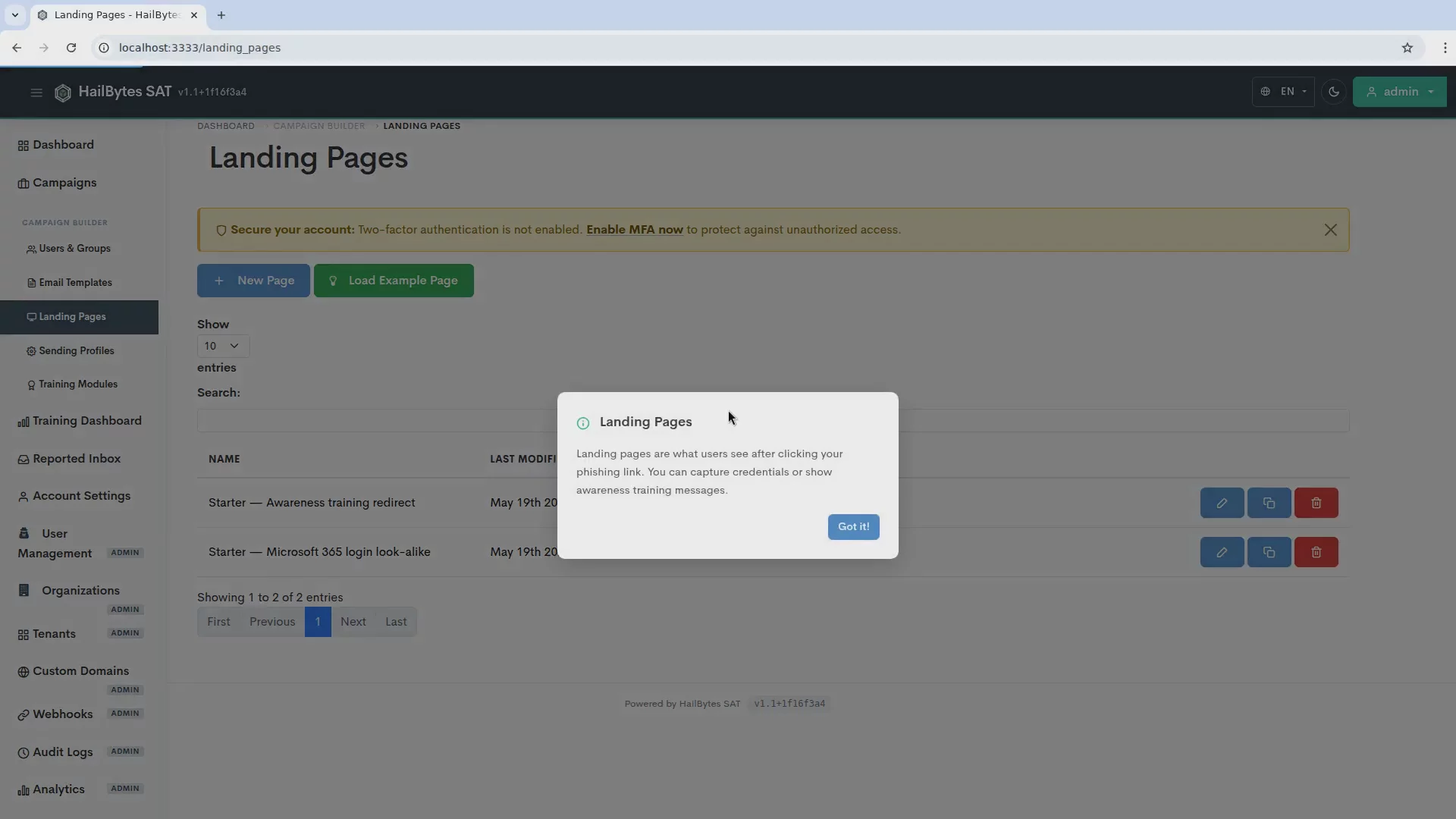Click the version tag in page footer
Screen dimensions: 1456x819
[x=789, y=704]
